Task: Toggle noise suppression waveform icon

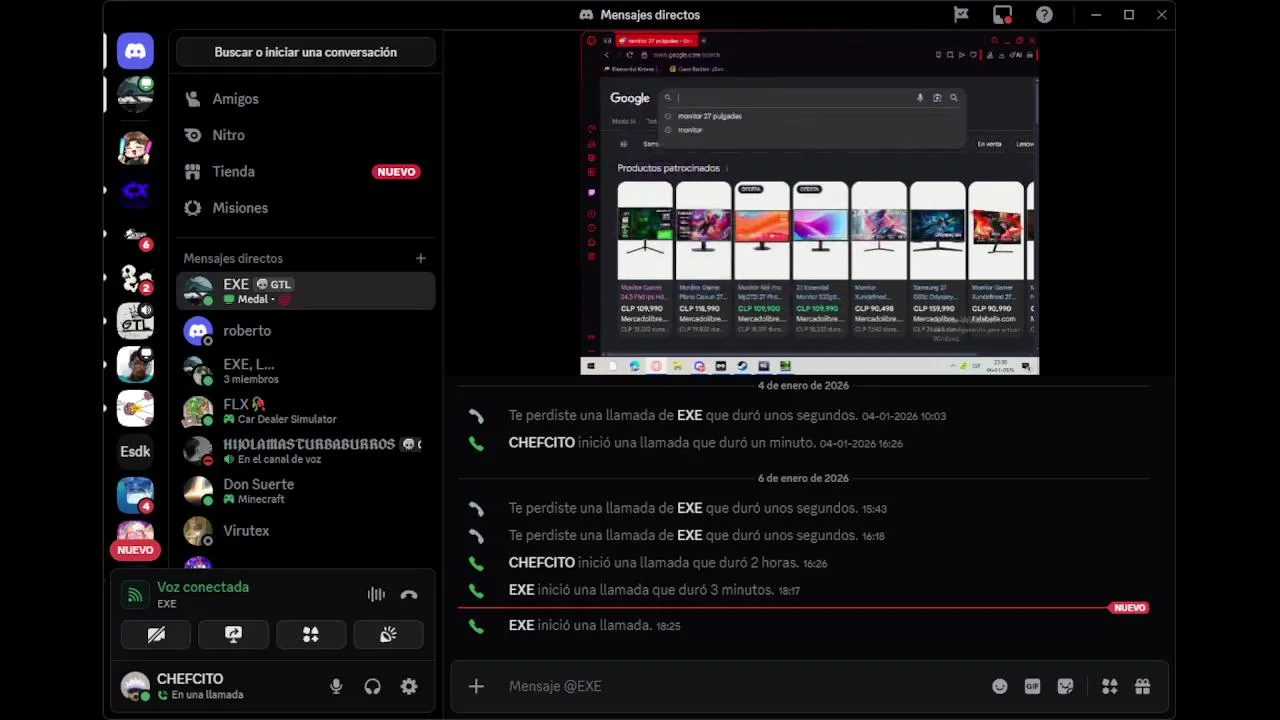Action: (376, 594)
